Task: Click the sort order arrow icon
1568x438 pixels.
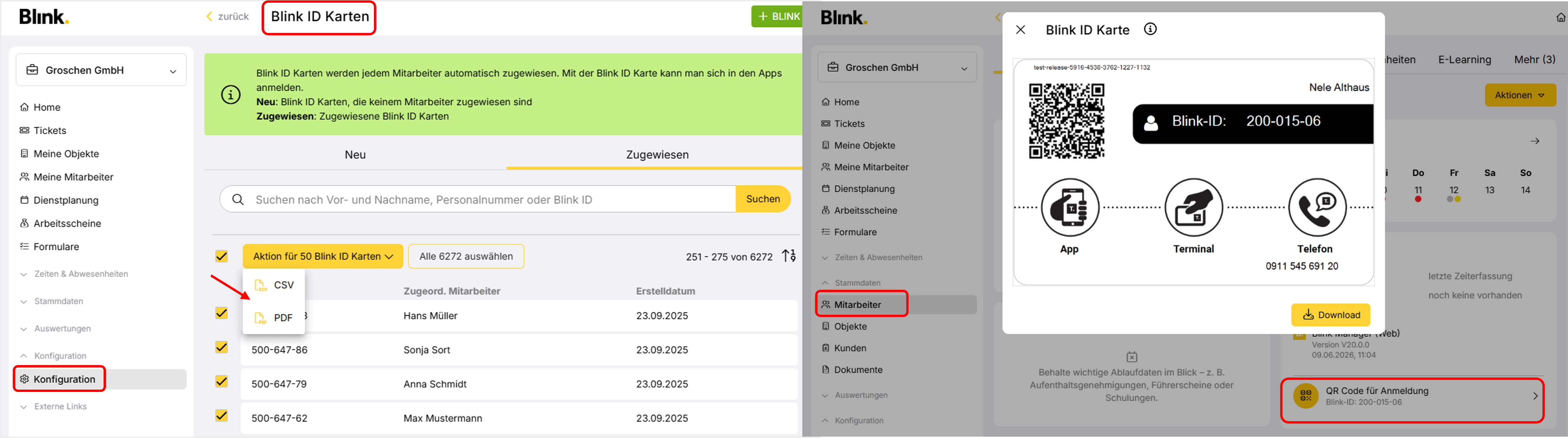Action: pyautogui.click(x=789, y=255)
